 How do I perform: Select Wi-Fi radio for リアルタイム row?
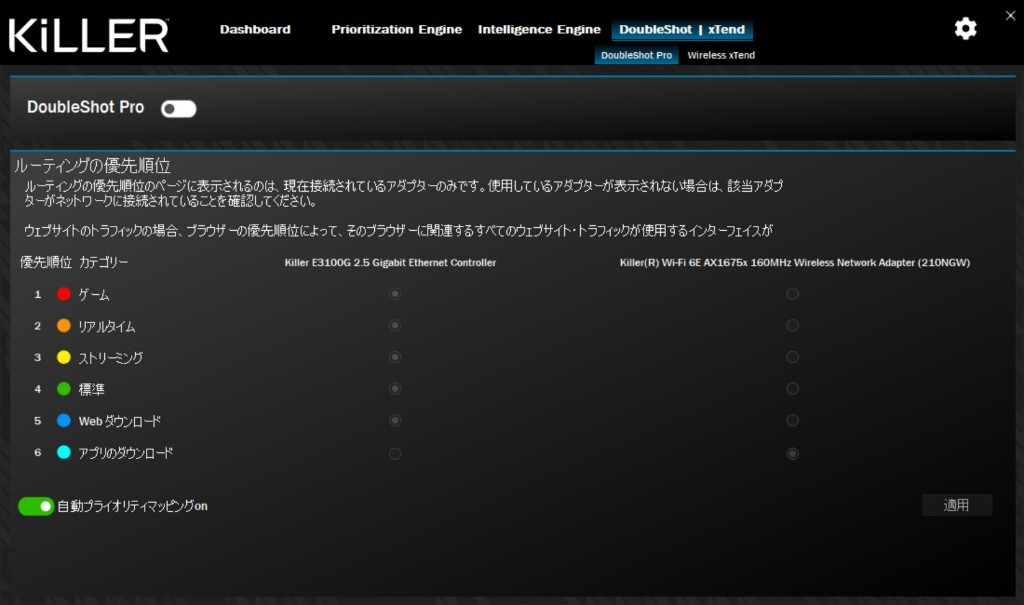click(792, 325)
